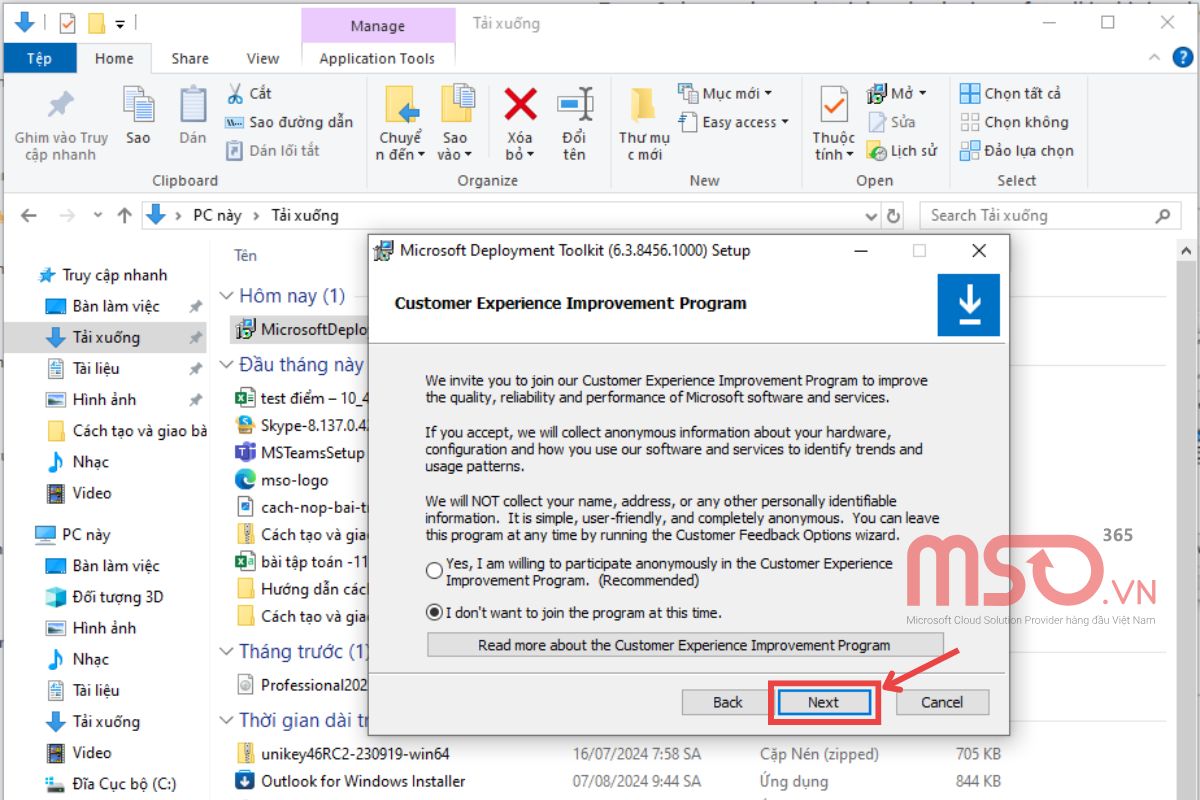Click the Back button in Setup dialog
Image resolution: width=1200 pixels, height=800 pixels.
728,702
